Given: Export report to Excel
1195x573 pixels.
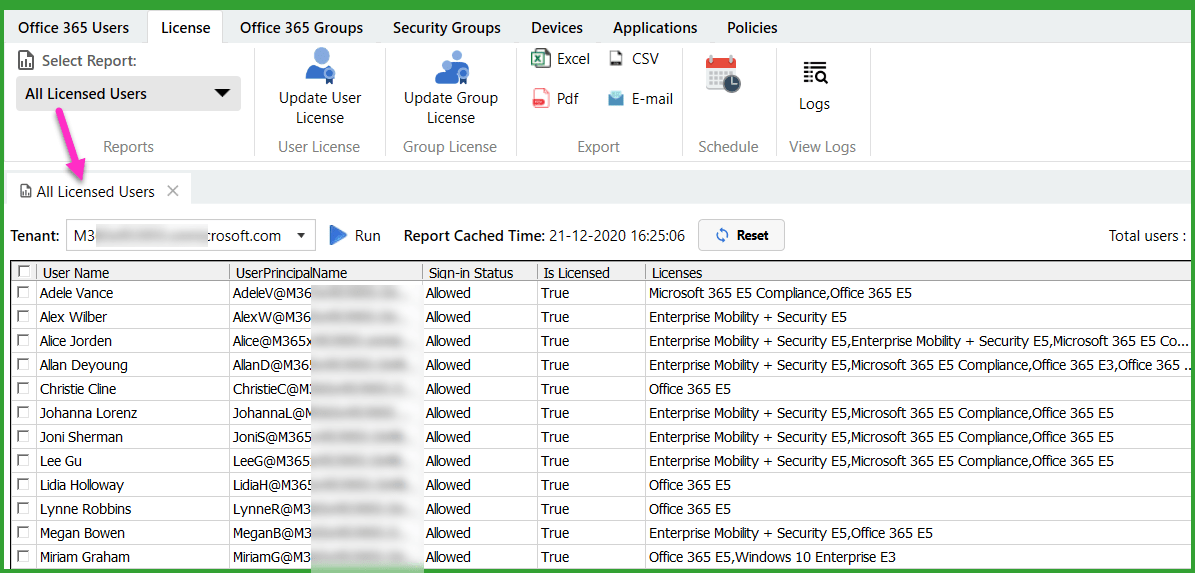Looking at the screenshot, I should point(561,59).
